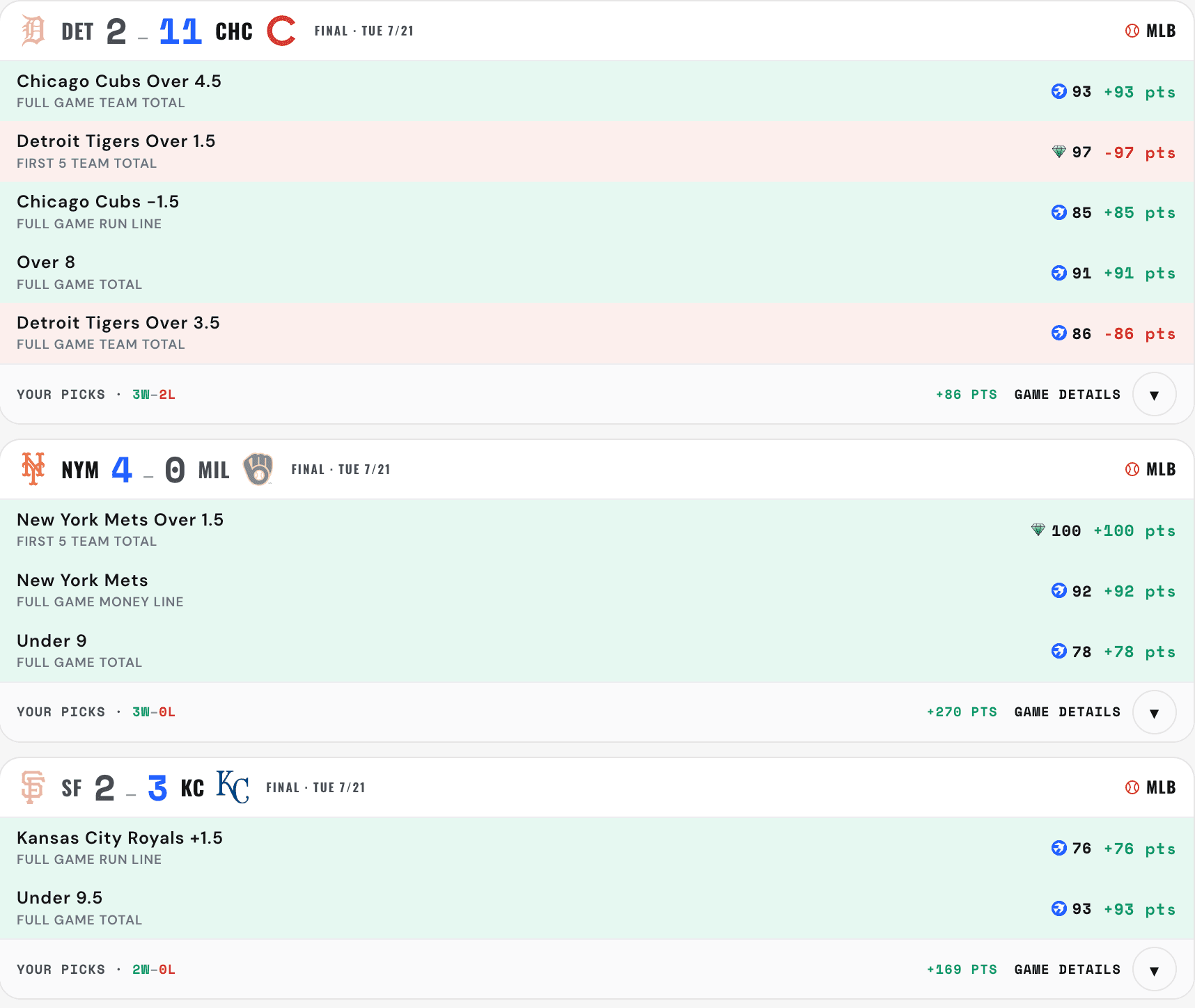The width and height of the screenshot is (1195, 1008).
Task: Click the '+91 pts' points value
Action: [1140, 273]
